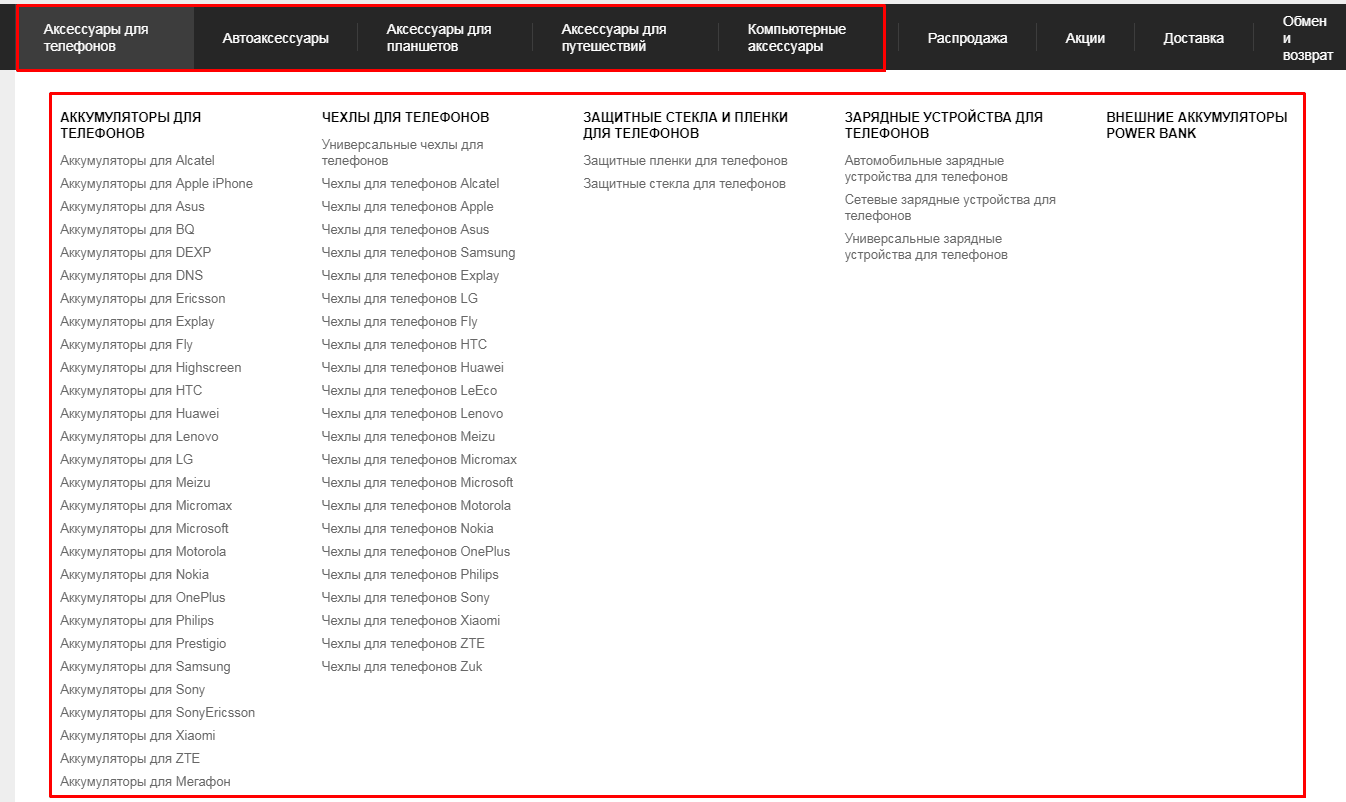1346x802 pixels.
Task: Select Аккумуляторы для Lenovo
Action: coord(139,436)
